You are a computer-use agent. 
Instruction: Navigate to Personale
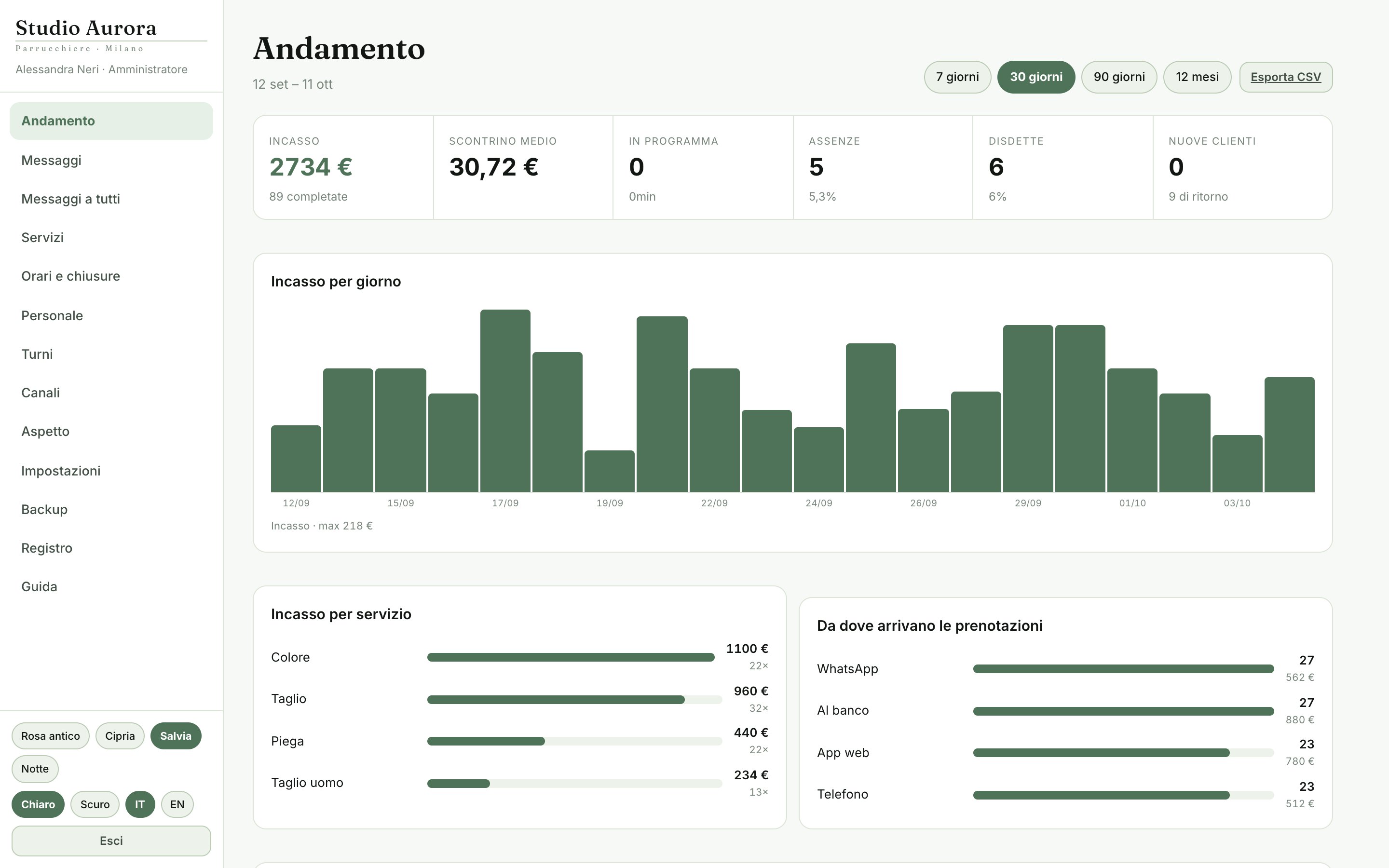tap(111, 315)
